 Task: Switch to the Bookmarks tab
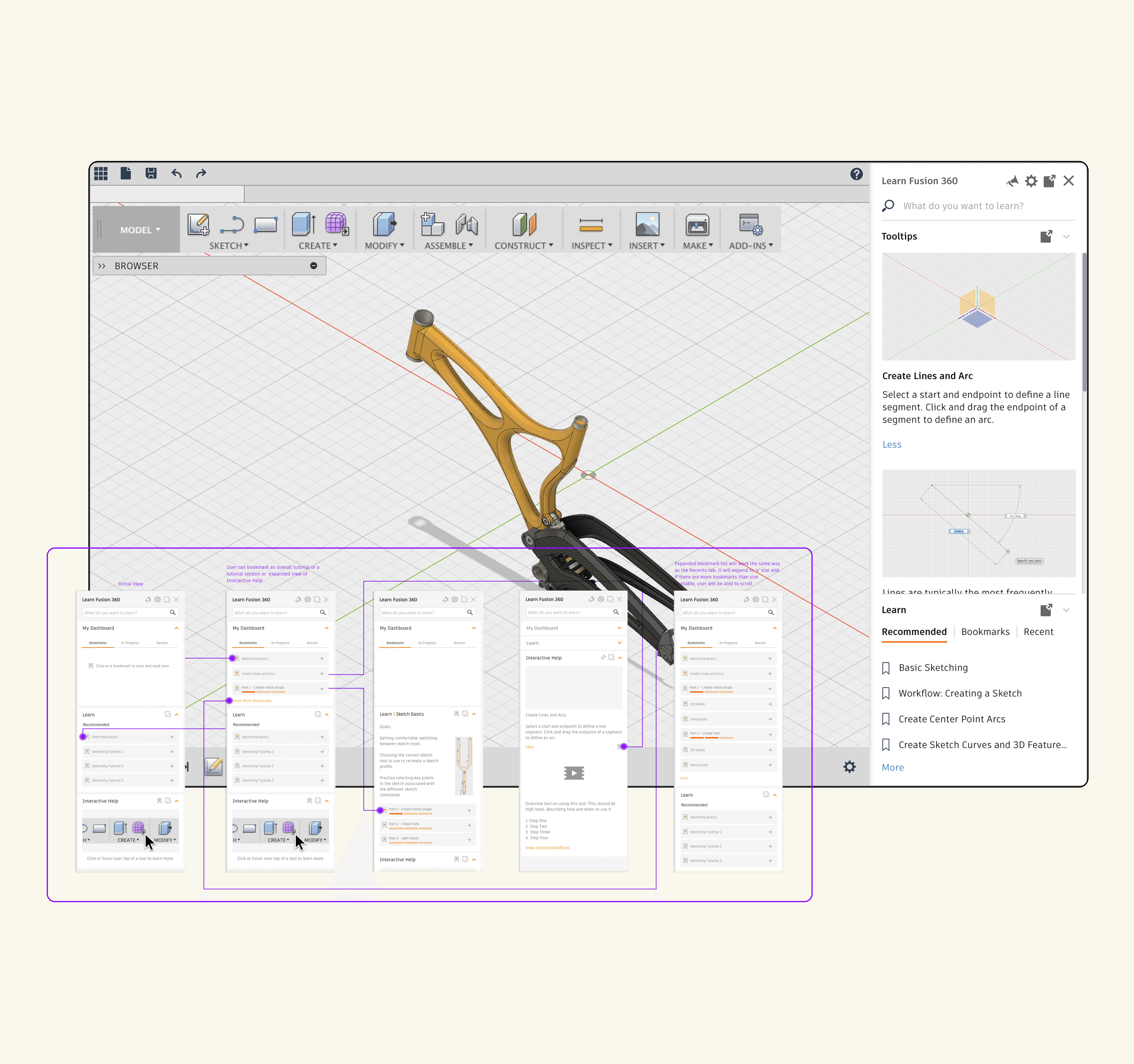pos(985,632)
